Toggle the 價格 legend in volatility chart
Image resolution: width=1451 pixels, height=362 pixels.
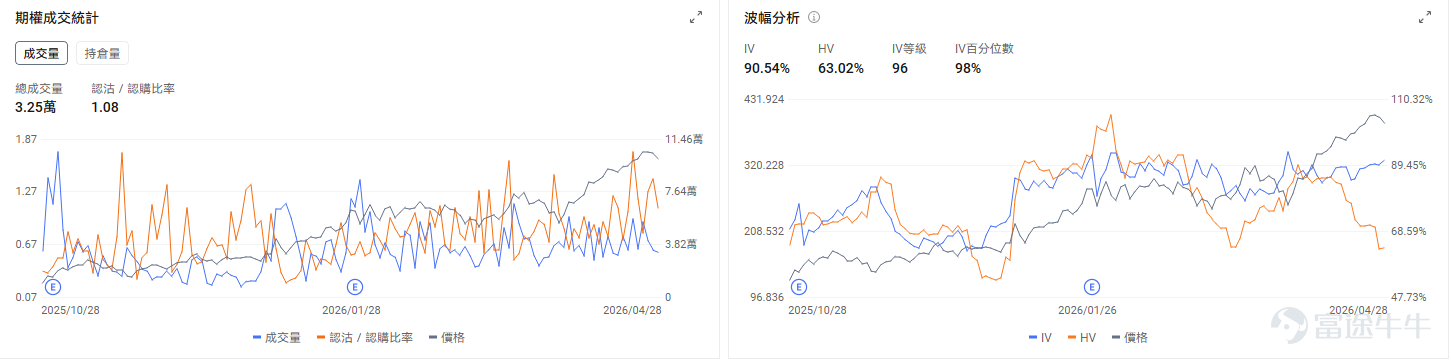pos(1129,338)
